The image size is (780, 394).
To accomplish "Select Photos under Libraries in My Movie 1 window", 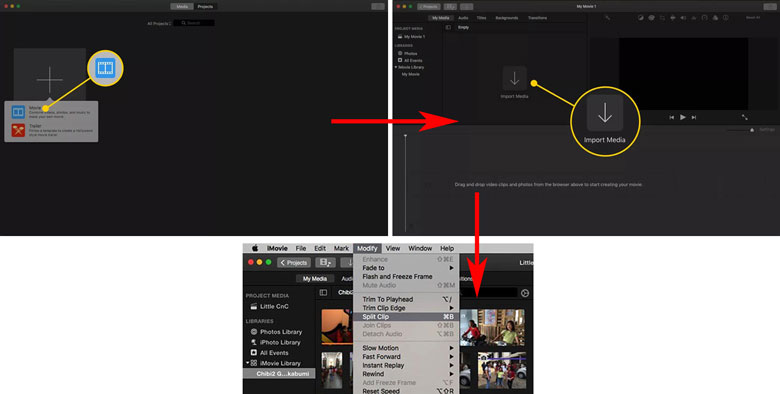I will (407, 53).
